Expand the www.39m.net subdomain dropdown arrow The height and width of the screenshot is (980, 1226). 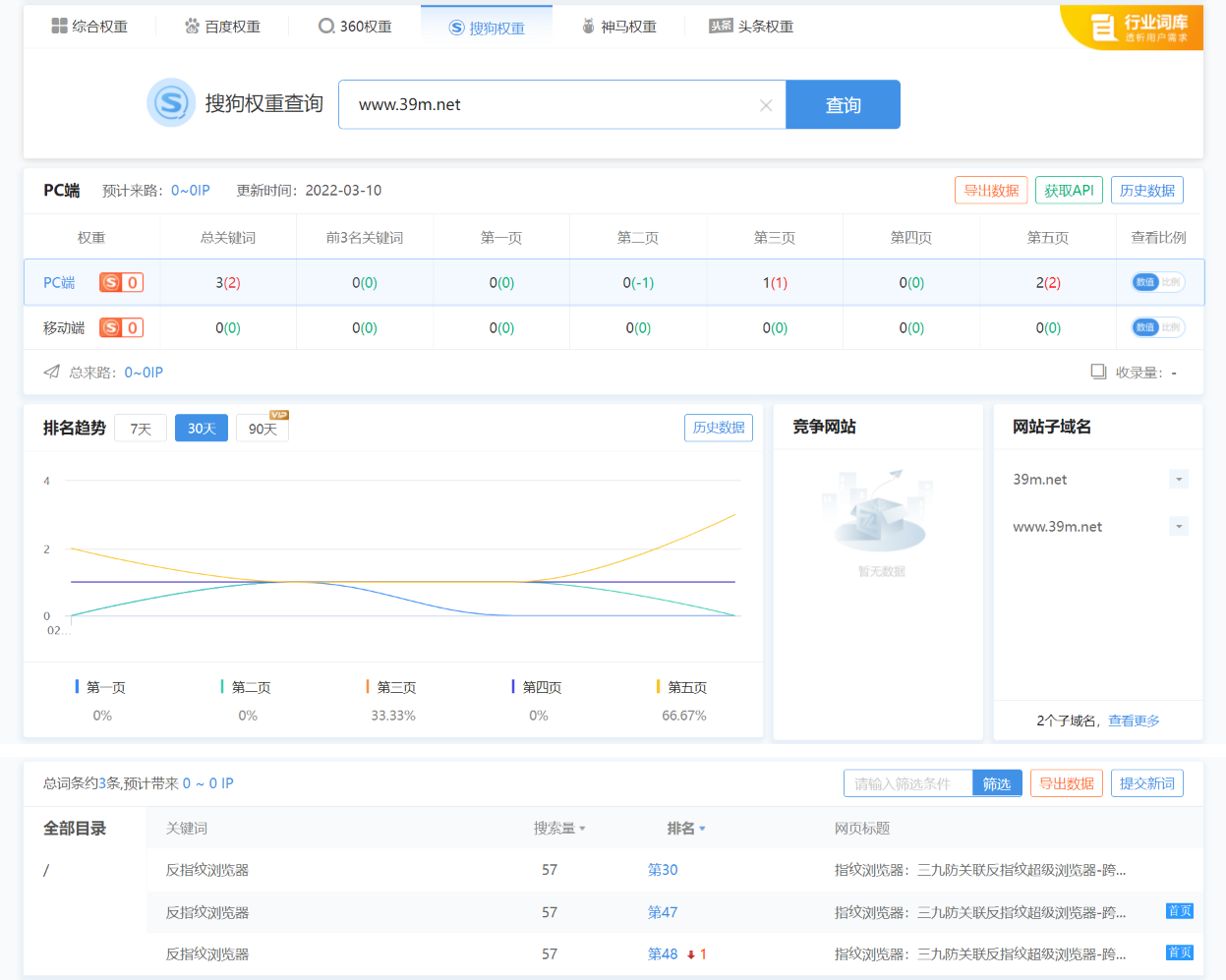click(x=1179, y=527)
